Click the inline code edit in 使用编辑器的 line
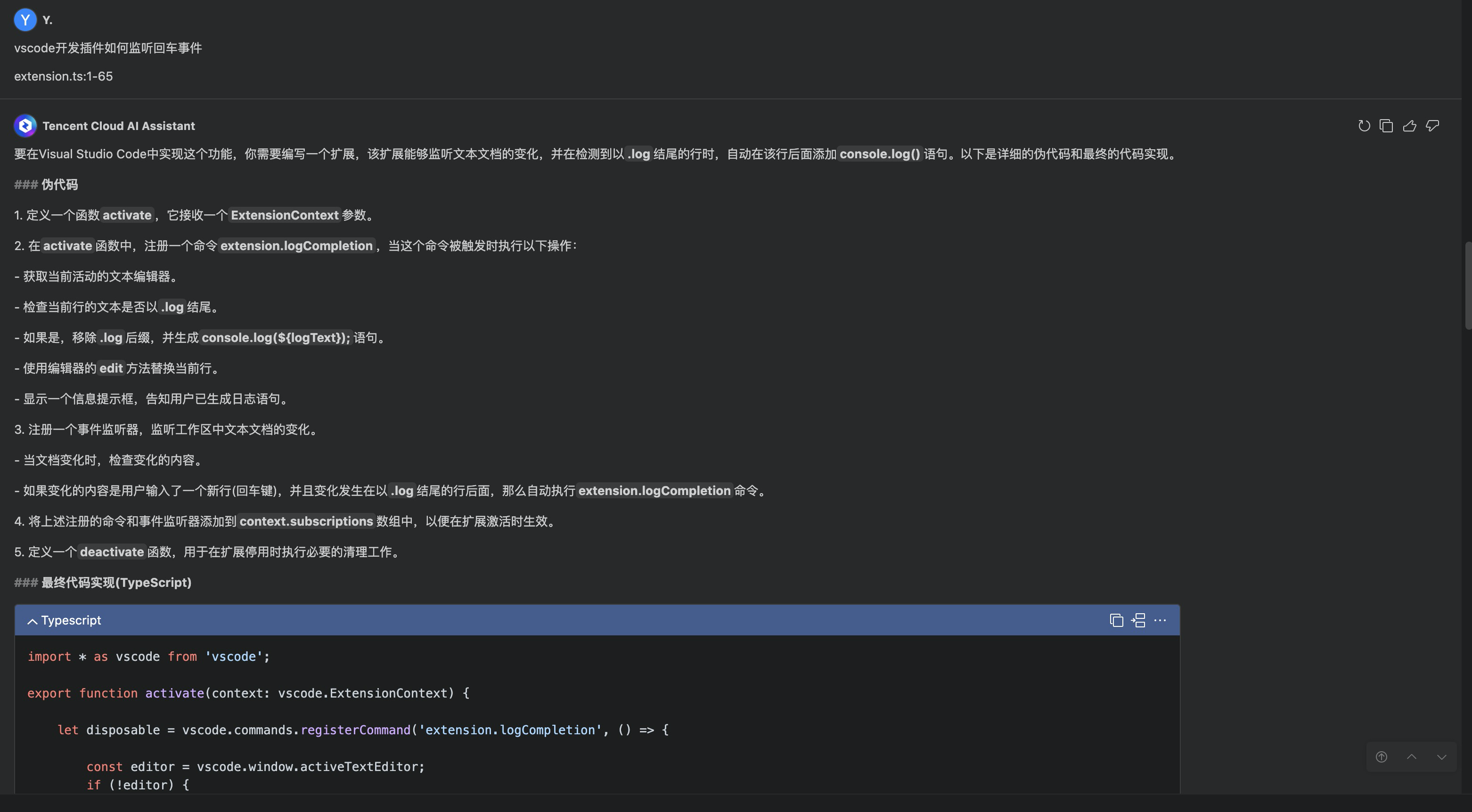Screen dimensions: 1472x812 click(x=111, y=368)
